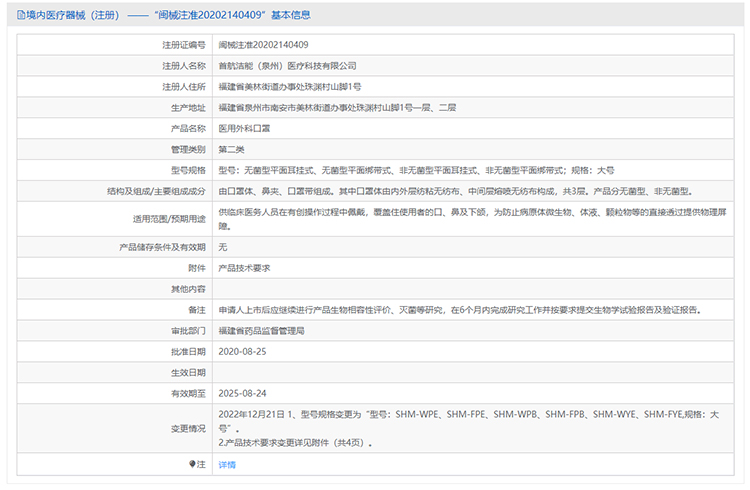The image size is (750, 490).
Task: Click registration number 闽械注准20202140409 value
Action: point(263,45)
